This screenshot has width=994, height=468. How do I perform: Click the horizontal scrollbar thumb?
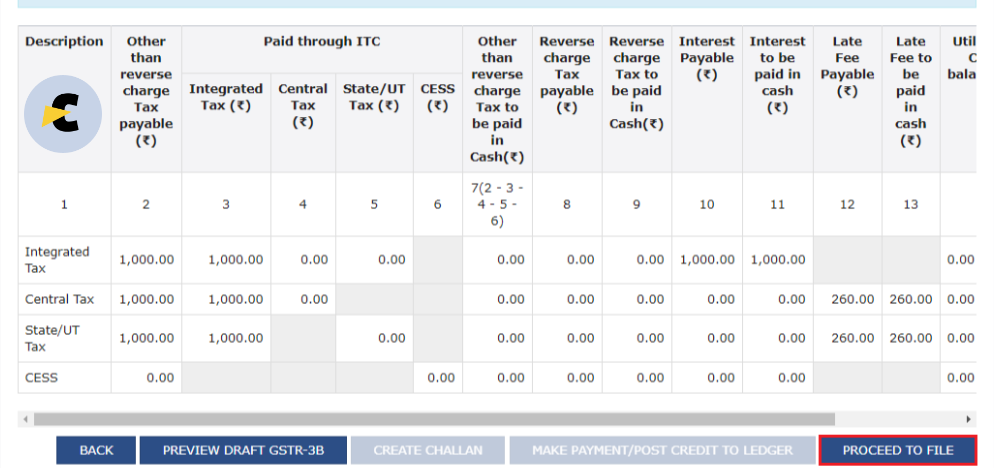point(434,419)
